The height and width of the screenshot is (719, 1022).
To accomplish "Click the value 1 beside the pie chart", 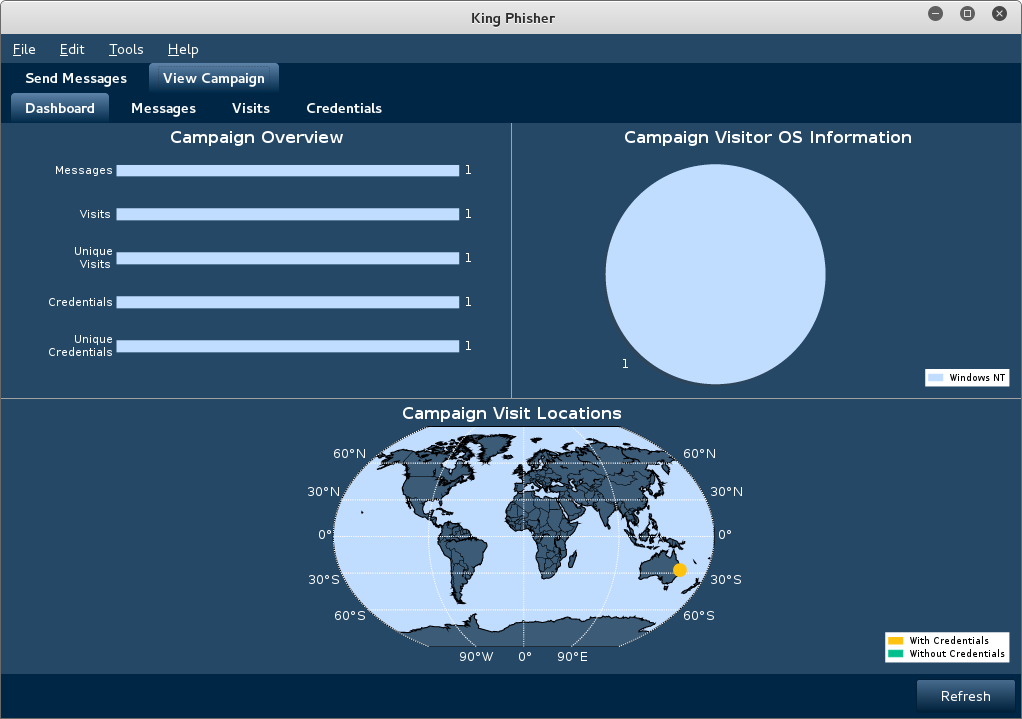I will coord(625,364).
